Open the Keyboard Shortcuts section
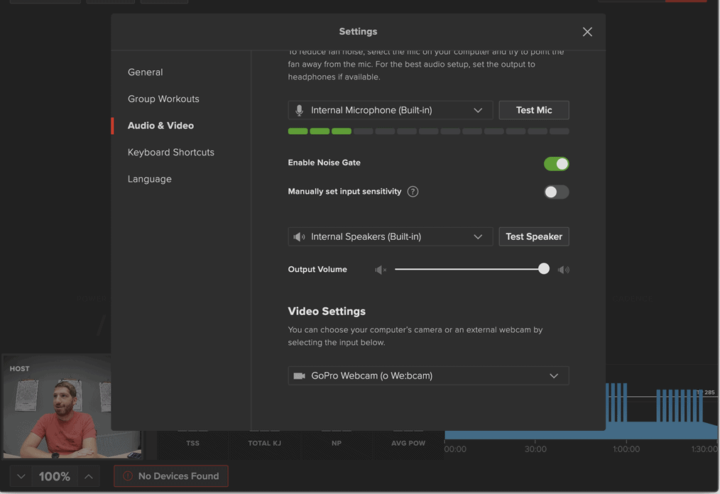 (171, 152)
